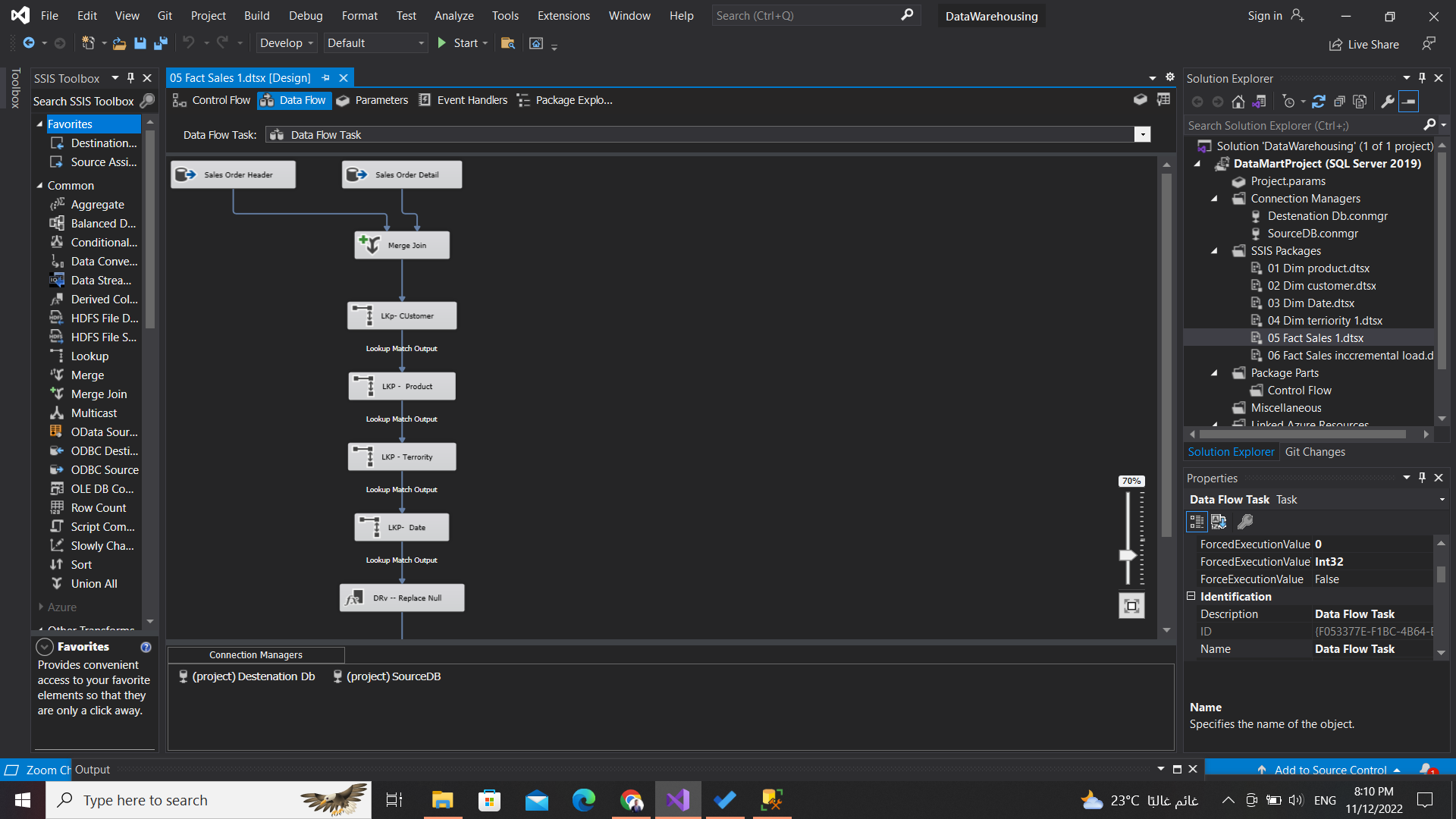Select the Multicast transformation in the toolbox
This screenshot has height=819, width=1456.
pyautogui.click(x=93, y=413)
